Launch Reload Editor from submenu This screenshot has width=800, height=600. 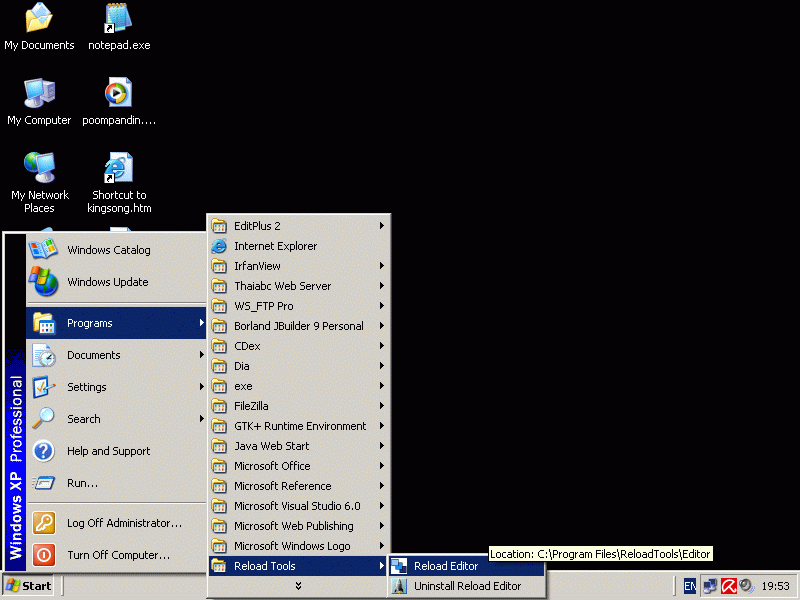pyautogui.click(x=446, y=566)
